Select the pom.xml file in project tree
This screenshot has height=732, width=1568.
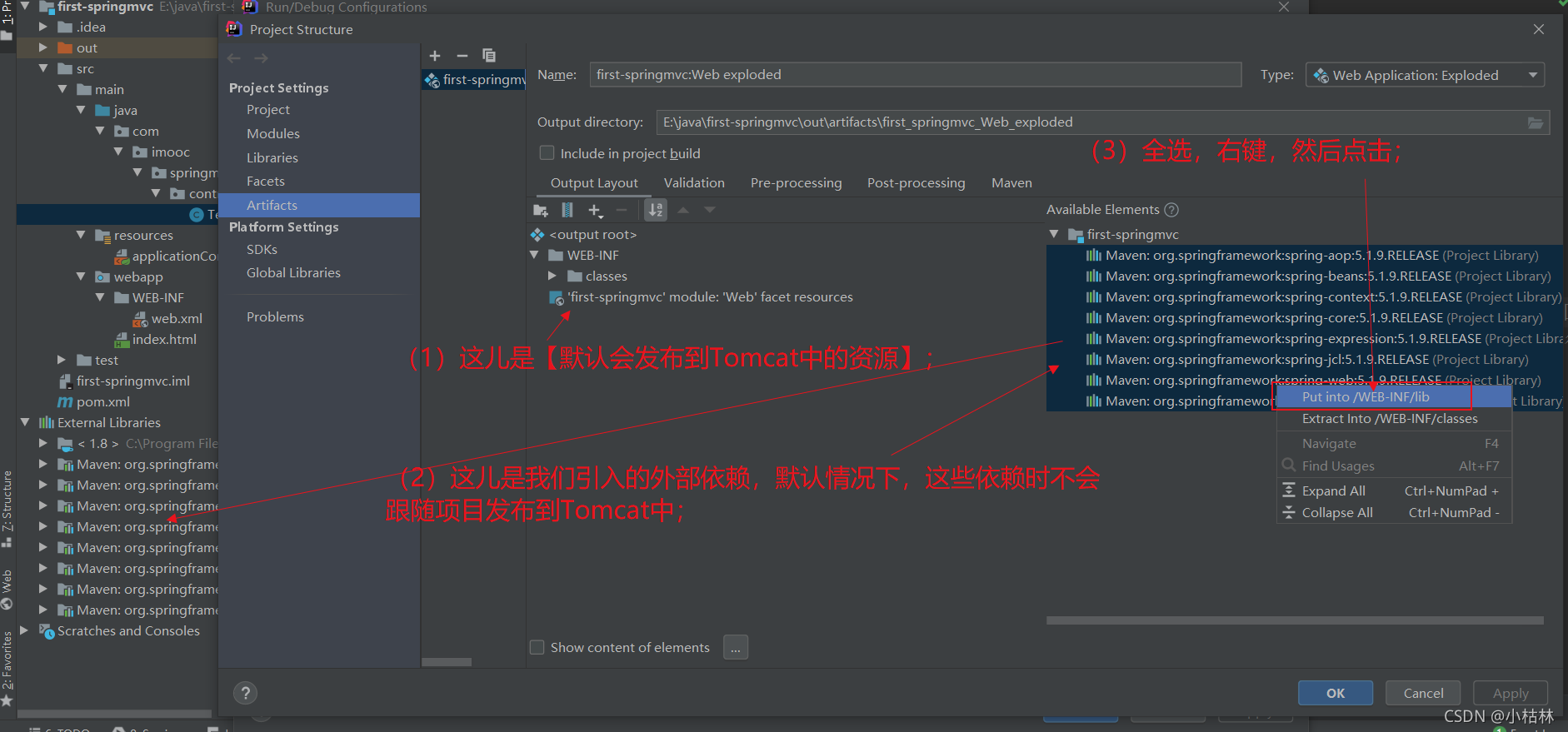pyautogui.click(x=93, y=402)
